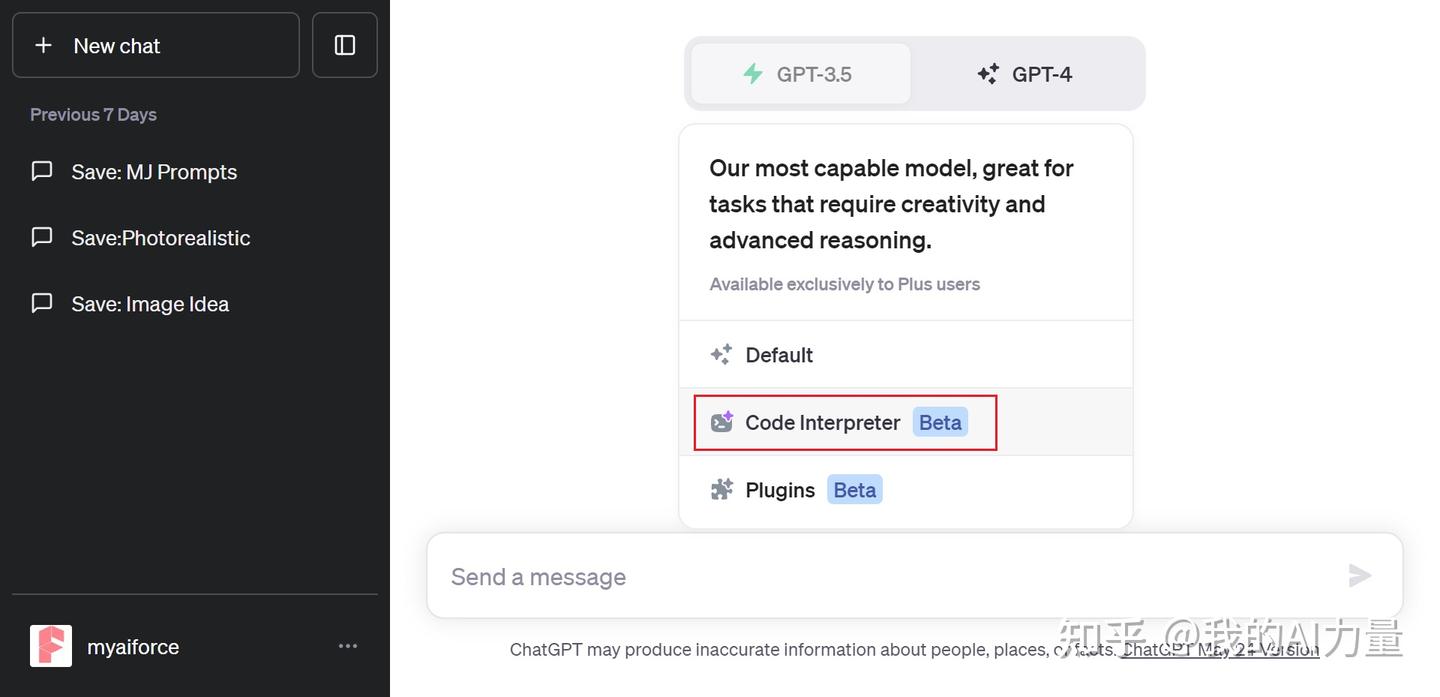The height and width of the screenshot is (697, 1440).
Task: Select the GPT-4 model tab
Action: pyautogui.click(x=1026, y=74)
